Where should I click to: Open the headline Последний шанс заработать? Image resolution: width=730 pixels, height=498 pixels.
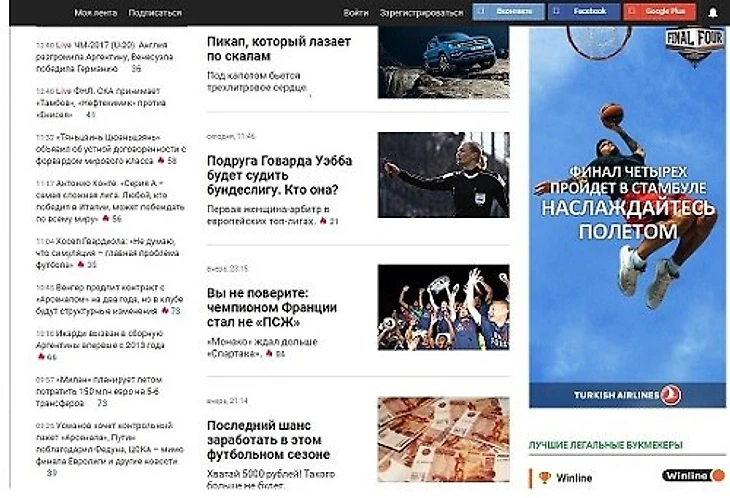[268, 440]
